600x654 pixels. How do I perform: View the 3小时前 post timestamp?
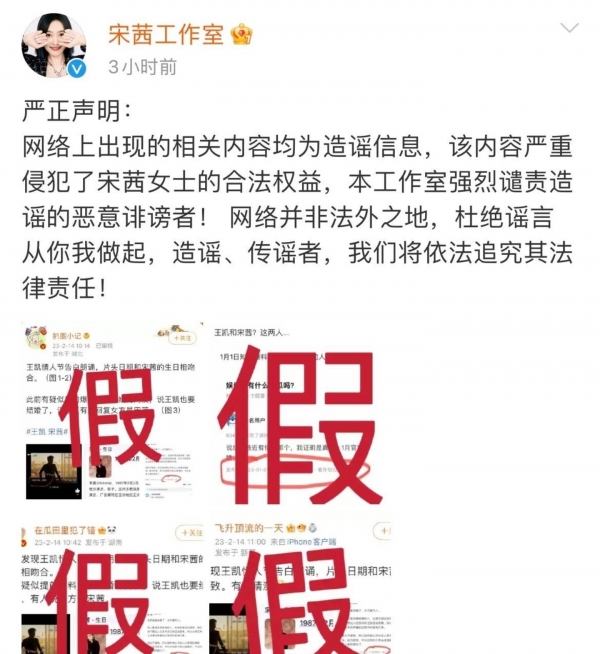tap(142, 67)
